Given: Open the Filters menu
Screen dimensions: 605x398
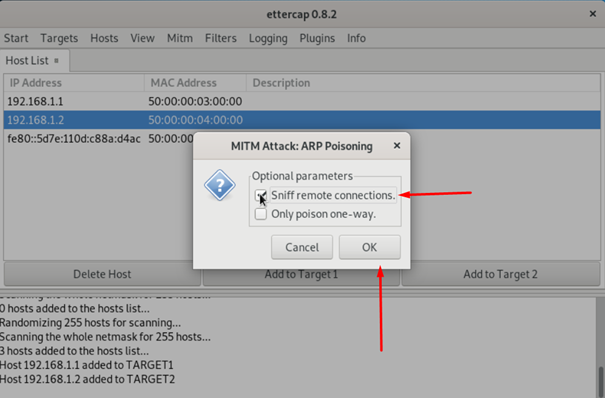Looking at the screenshot, I should pos(221,38).
